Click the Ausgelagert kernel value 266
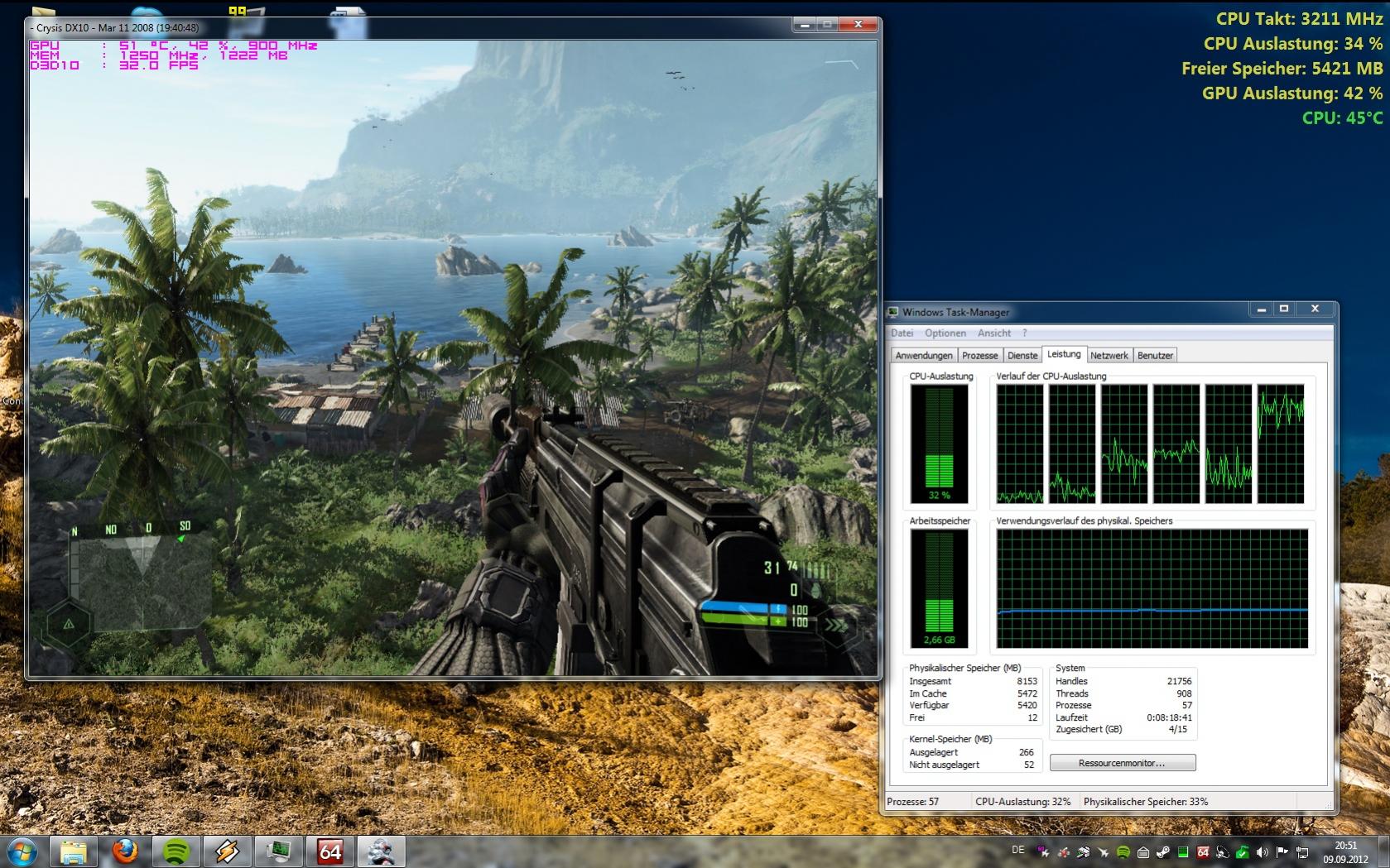This screenshot has width=1390, height=868. tap(1027, 752)
